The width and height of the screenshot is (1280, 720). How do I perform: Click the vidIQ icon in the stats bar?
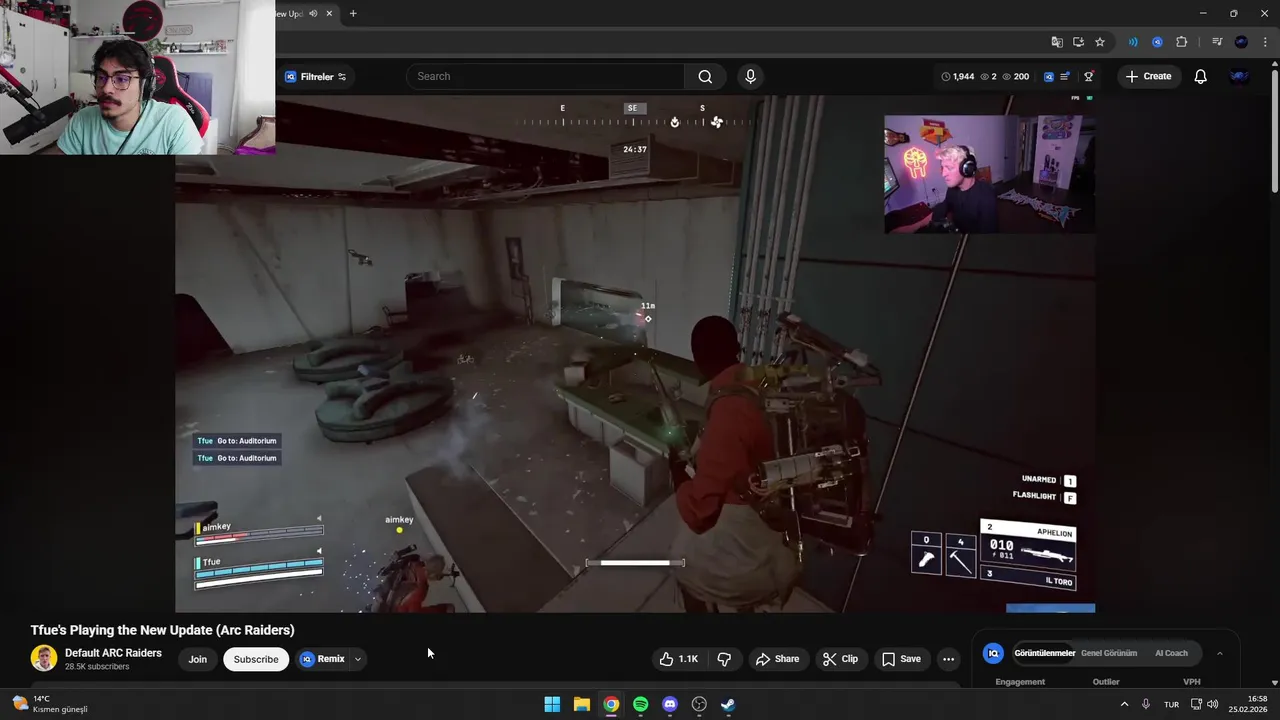pos(1048,77)
